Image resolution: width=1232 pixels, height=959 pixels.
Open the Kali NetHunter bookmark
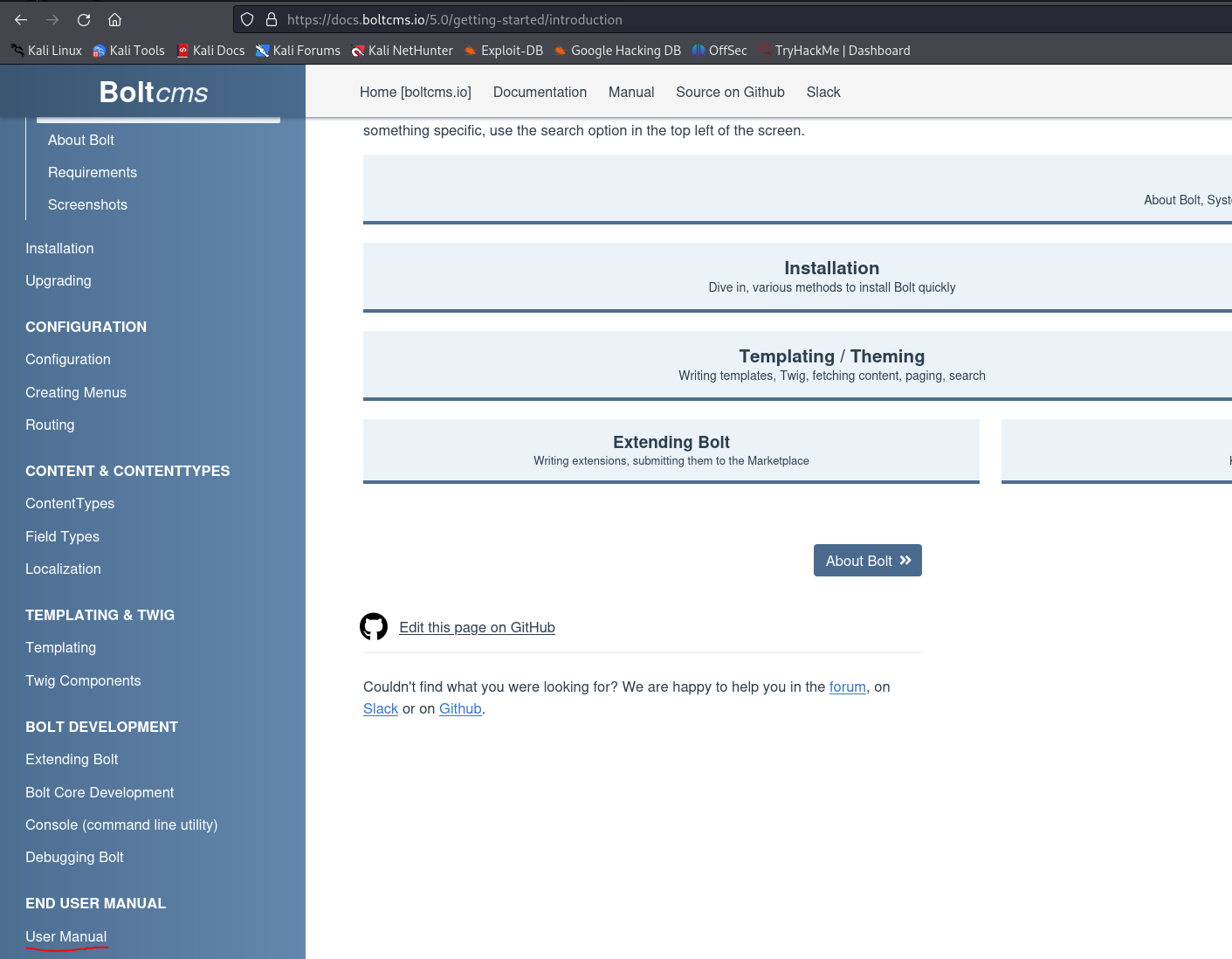pyautogui.click(x=402, y=51)
